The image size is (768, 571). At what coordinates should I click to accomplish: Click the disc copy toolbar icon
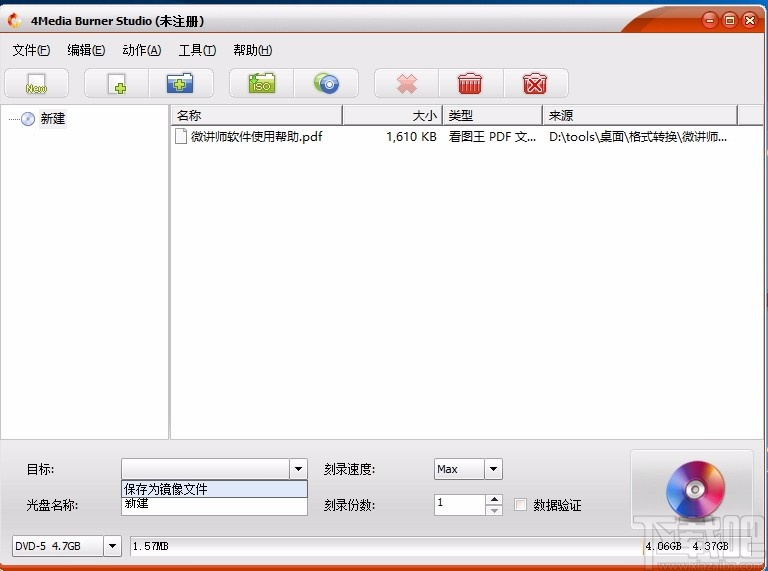(326, 84)
